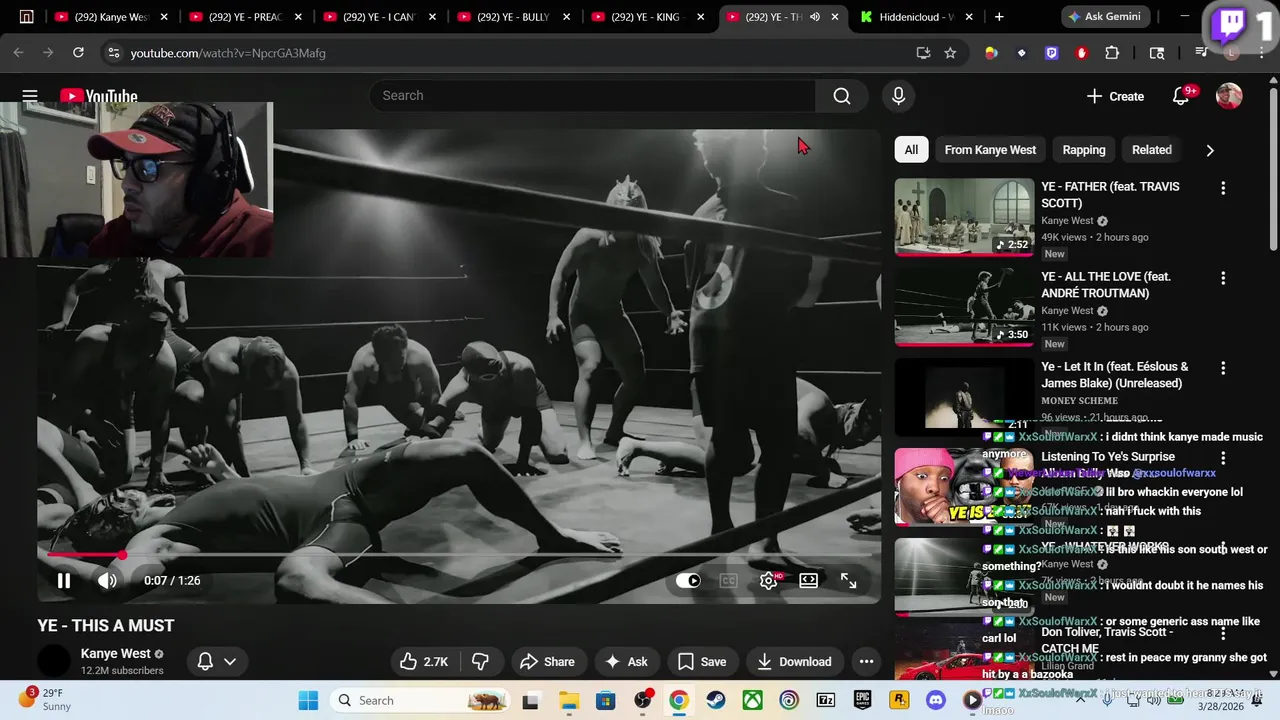
Task: Select the Rapping filter chip
Action: [1084, 150]
